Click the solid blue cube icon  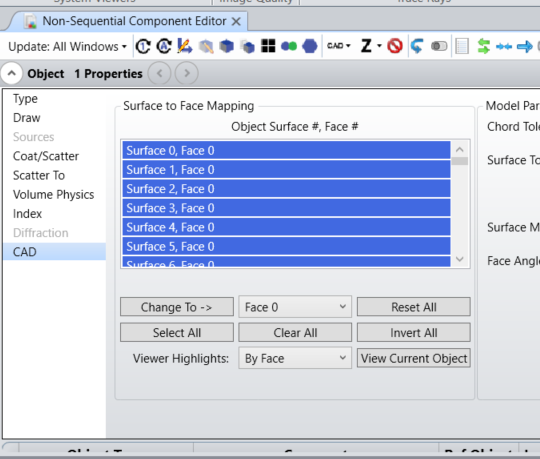227,46
